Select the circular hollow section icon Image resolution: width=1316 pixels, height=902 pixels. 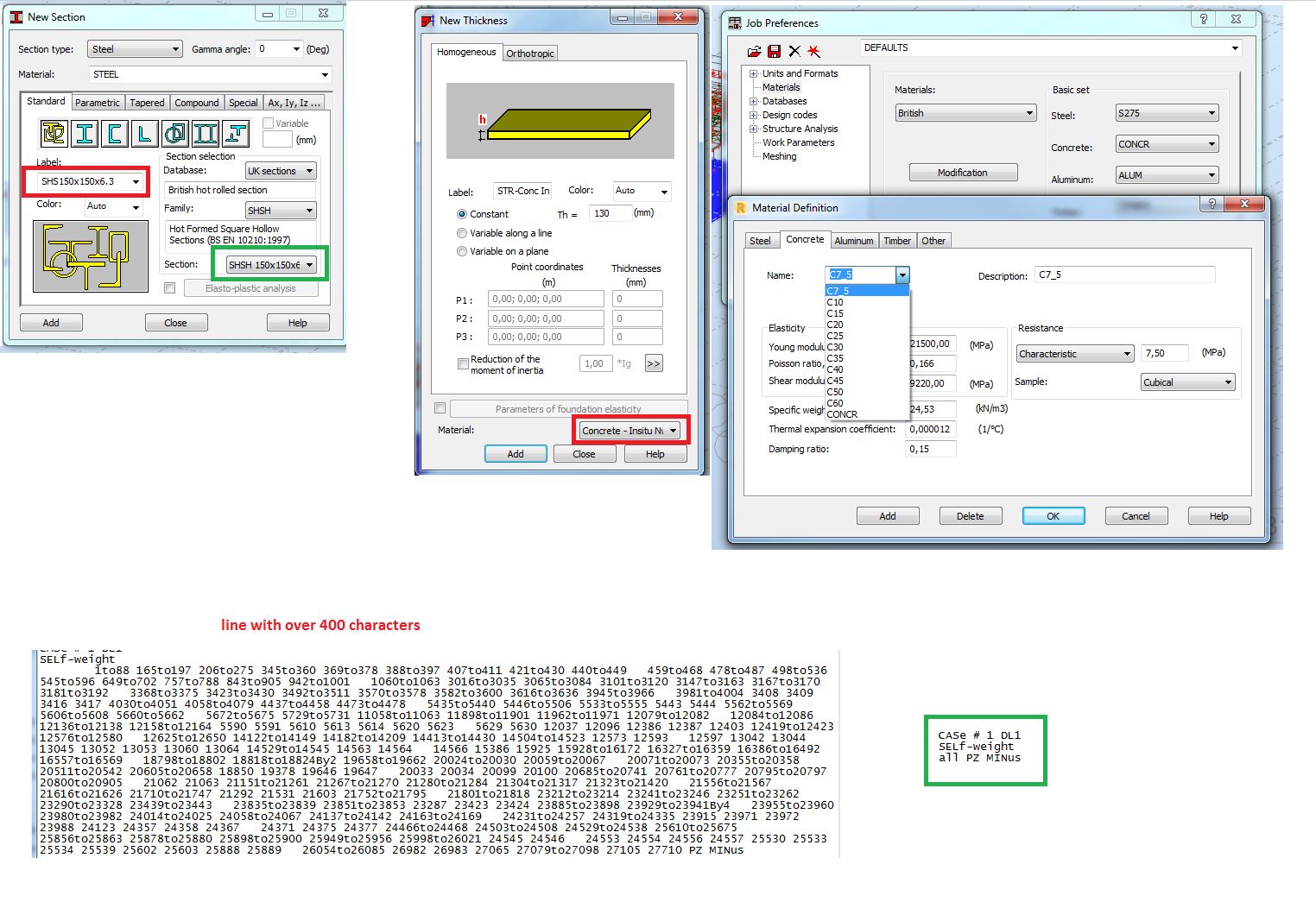(176, 133)
